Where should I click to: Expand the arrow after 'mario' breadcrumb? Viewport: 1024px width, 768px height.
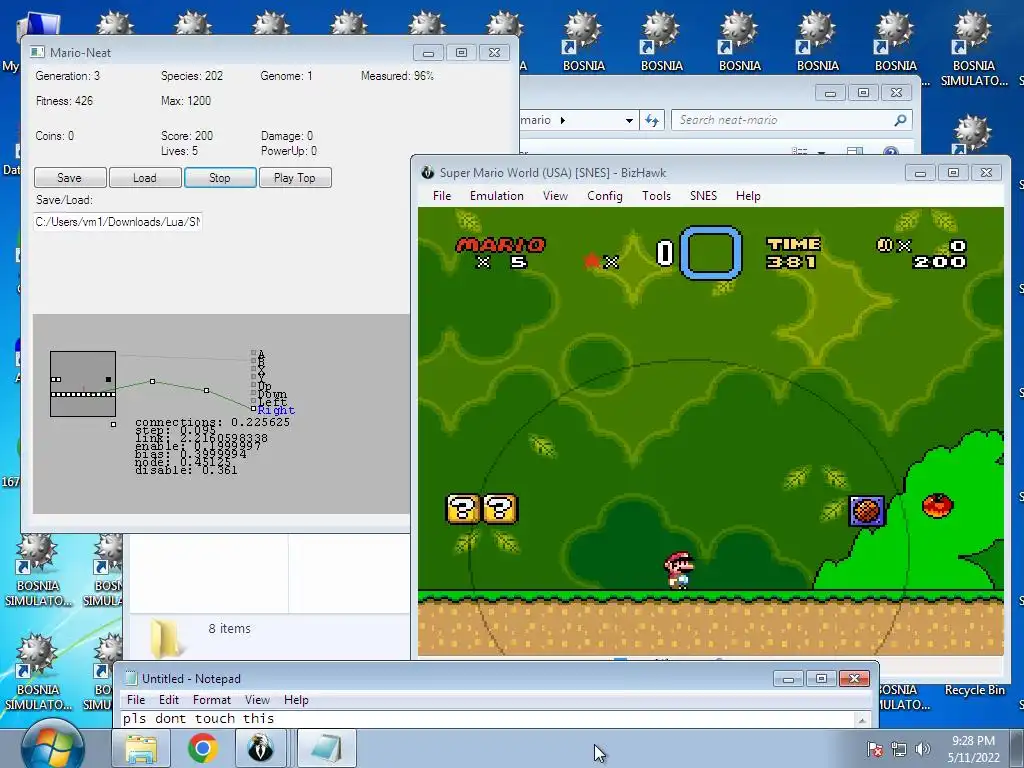click(563, 120)
